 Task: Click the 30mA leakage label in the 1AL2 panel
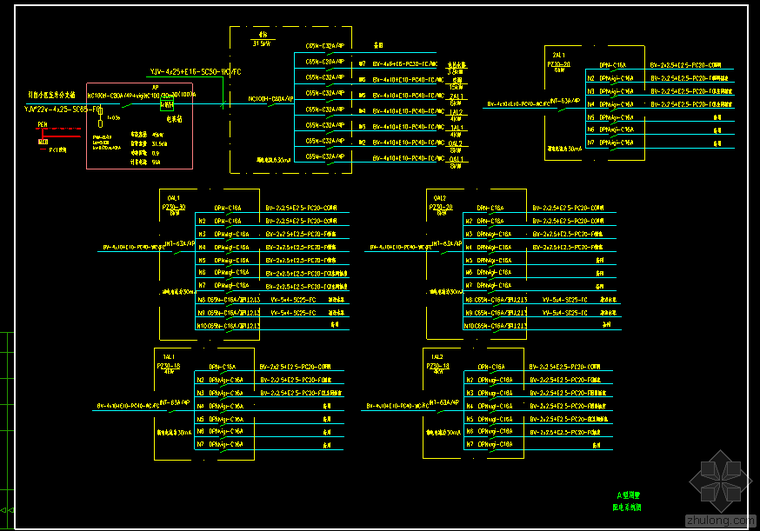(443, 433)
